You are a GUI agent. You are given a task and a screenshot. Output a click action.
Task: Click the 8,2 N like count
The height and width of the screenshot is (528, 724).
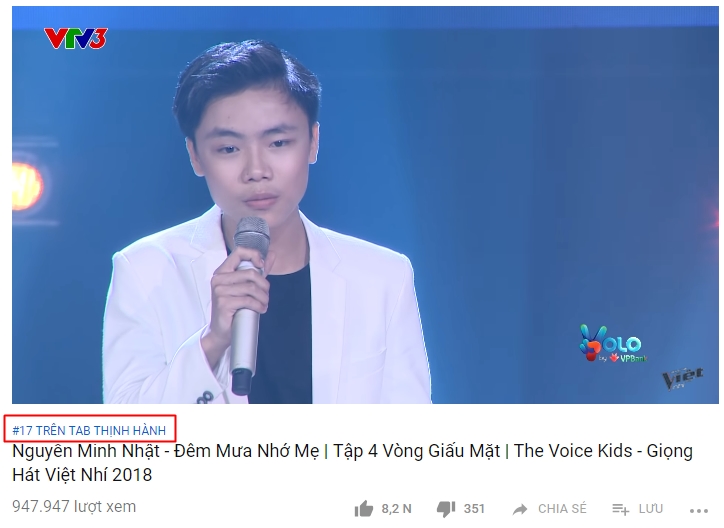396,509
